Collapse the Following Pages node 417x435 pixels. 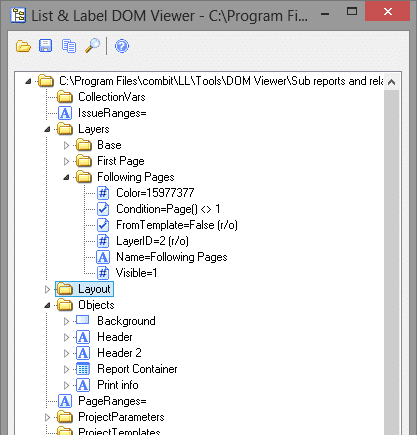click(66, 177)
